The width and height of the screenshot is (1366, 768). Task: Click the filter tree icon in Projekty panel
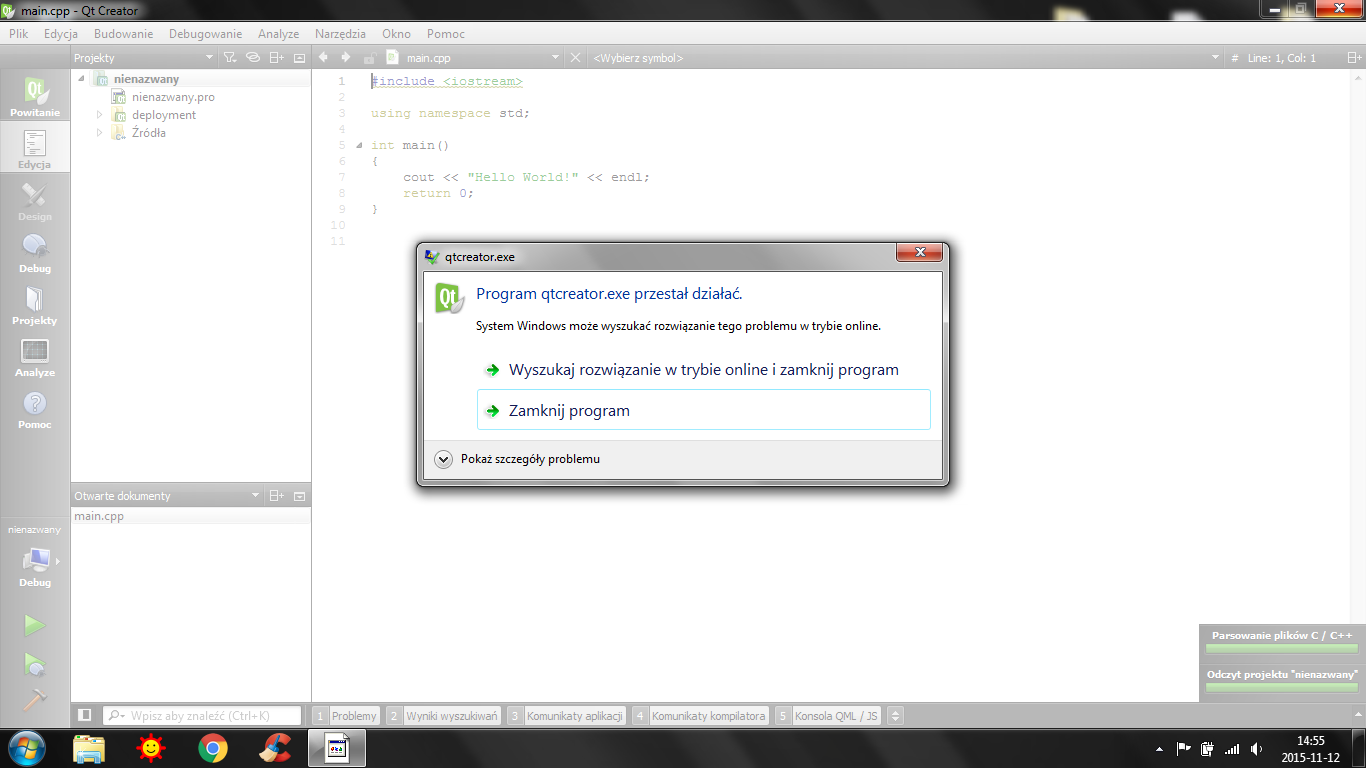pyautogui.click(x=230, y=58)
